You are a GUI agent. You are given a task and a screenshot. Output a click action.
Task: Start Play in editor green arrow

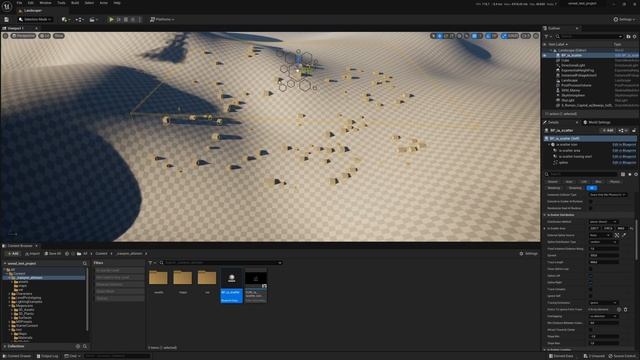(111, 20)
